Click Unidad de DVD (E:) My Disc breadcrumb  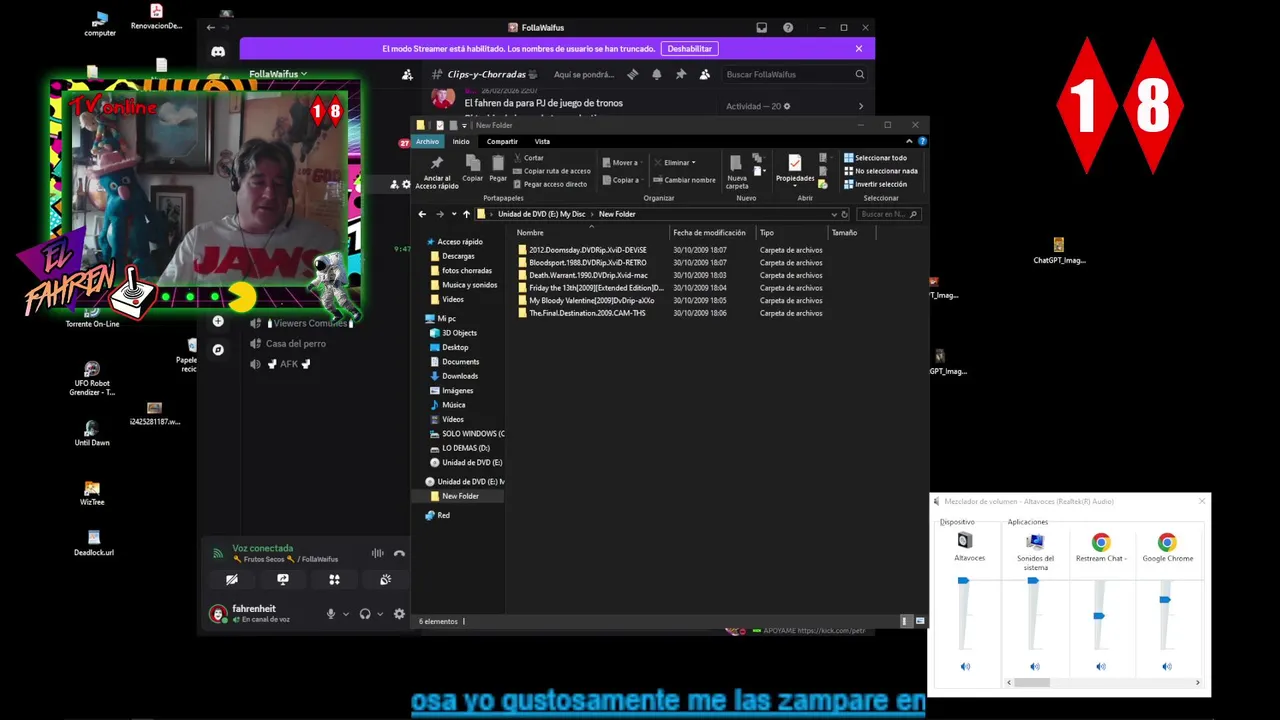tap(541, 214)
